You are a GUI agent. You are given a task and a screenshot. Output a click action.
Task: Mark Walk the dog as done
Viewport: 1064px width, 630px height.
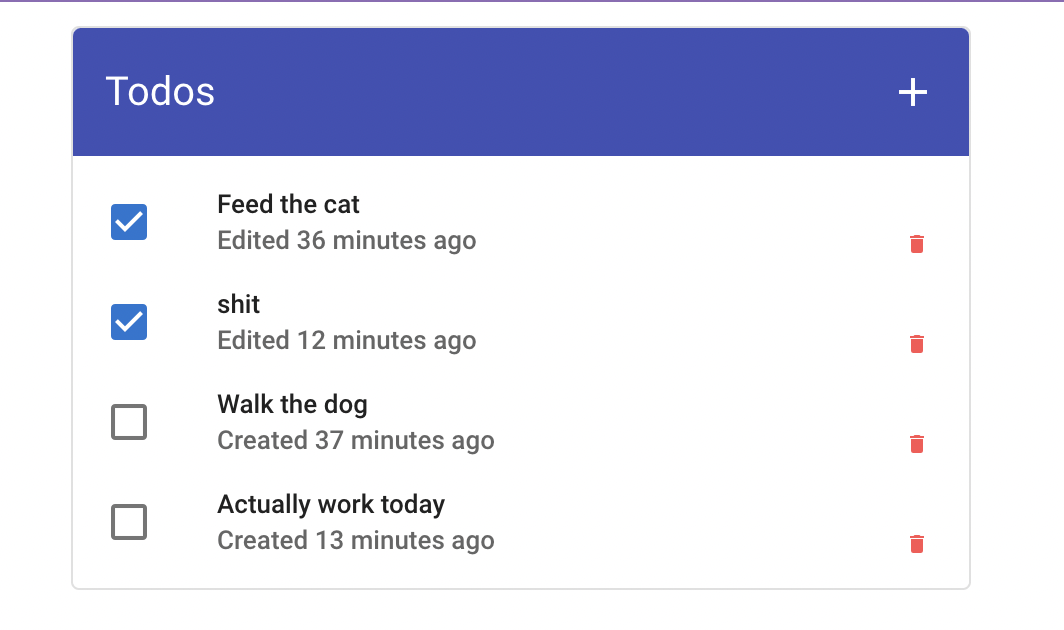coord(129,422)
